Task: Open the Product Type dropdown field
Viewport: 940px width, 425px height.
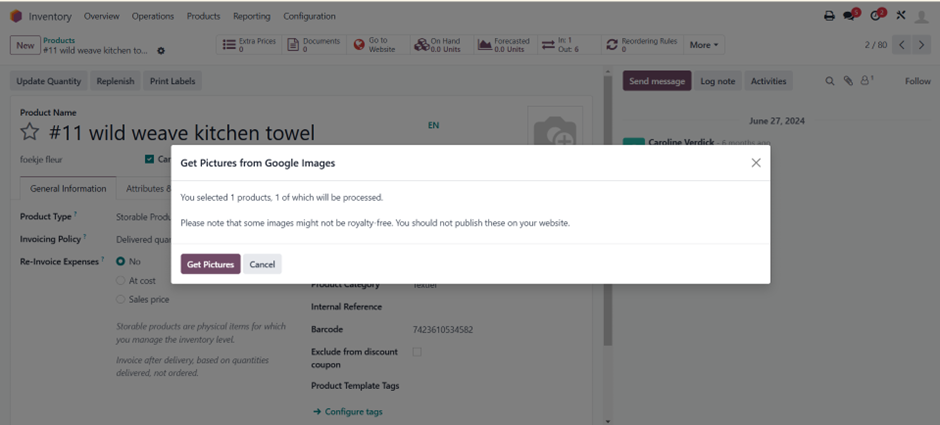Action: [144, 217]
